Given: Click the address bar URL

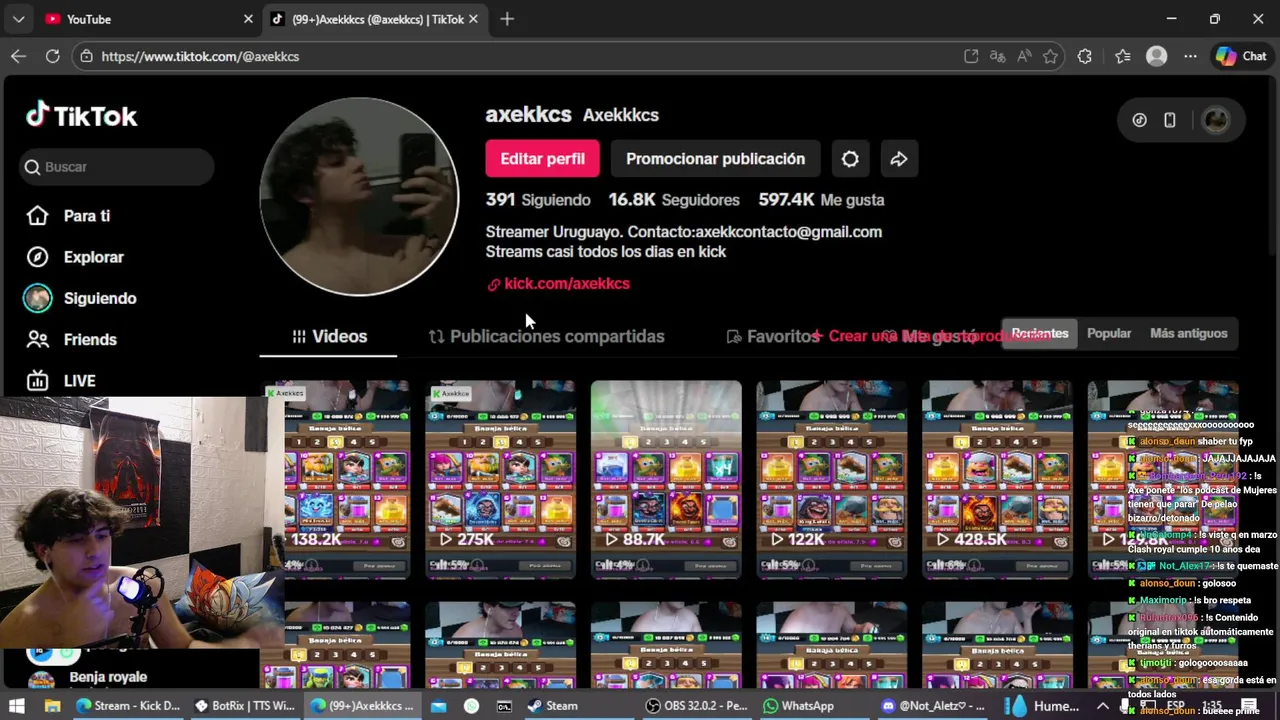Looking at the screenshot, I should 200,57.
